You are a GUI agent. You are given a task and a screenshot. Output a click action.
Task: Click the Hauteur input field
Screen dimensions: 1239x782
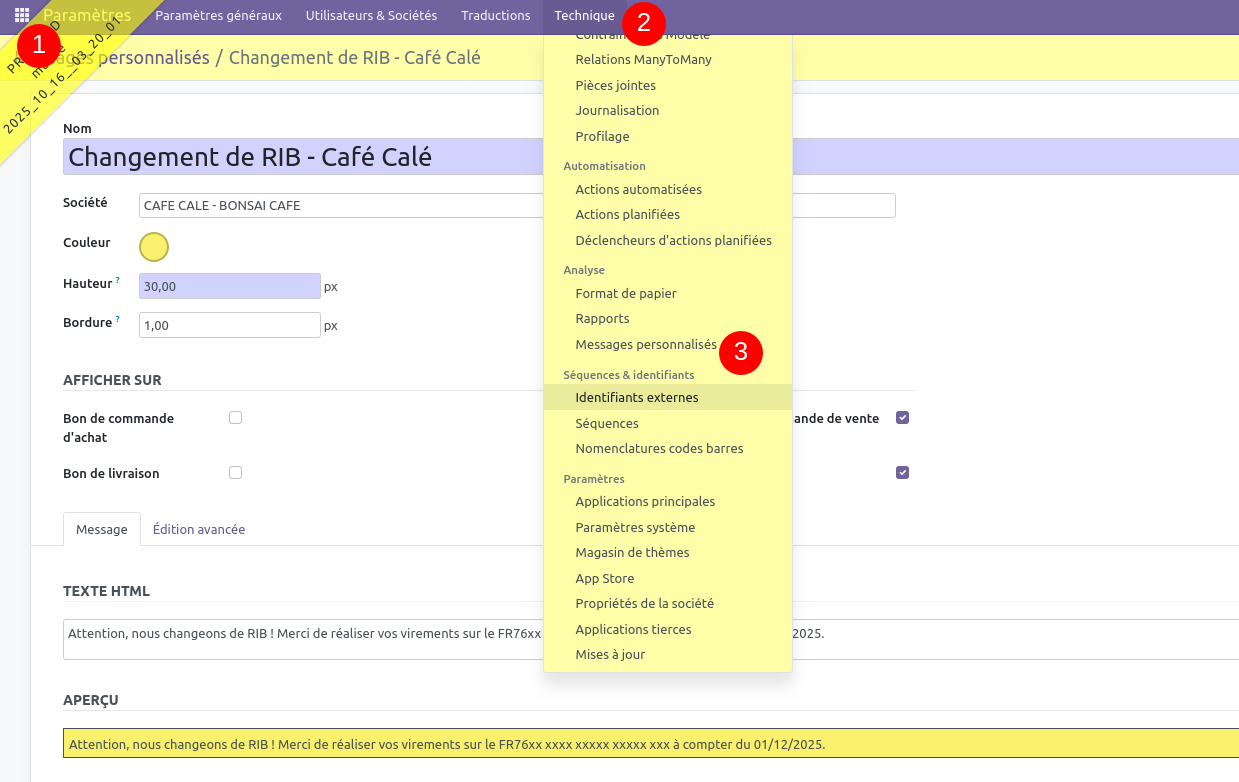tap(229, 287)
